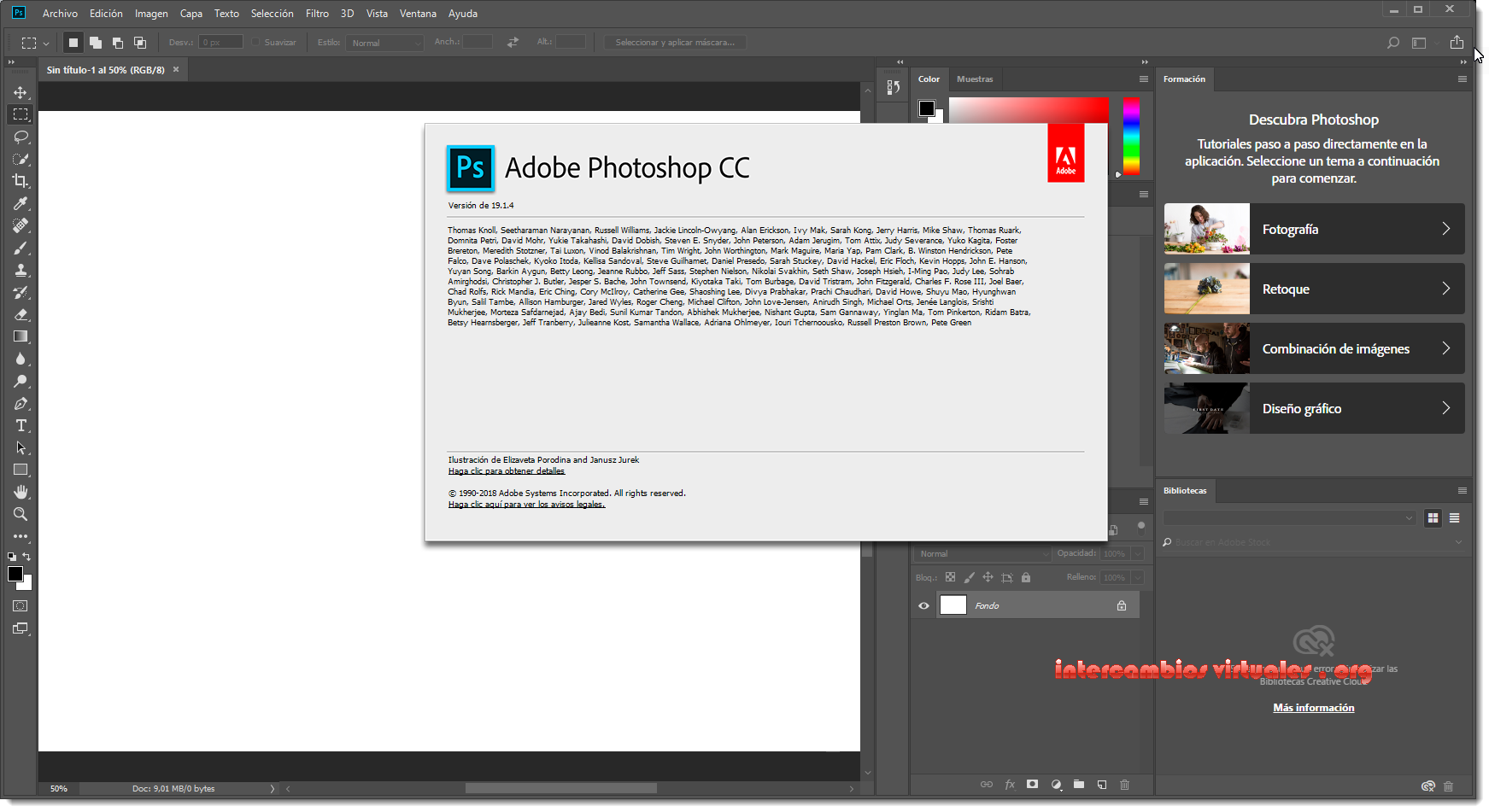
Task: Select the Brush tool
Action: click(21, 248)
